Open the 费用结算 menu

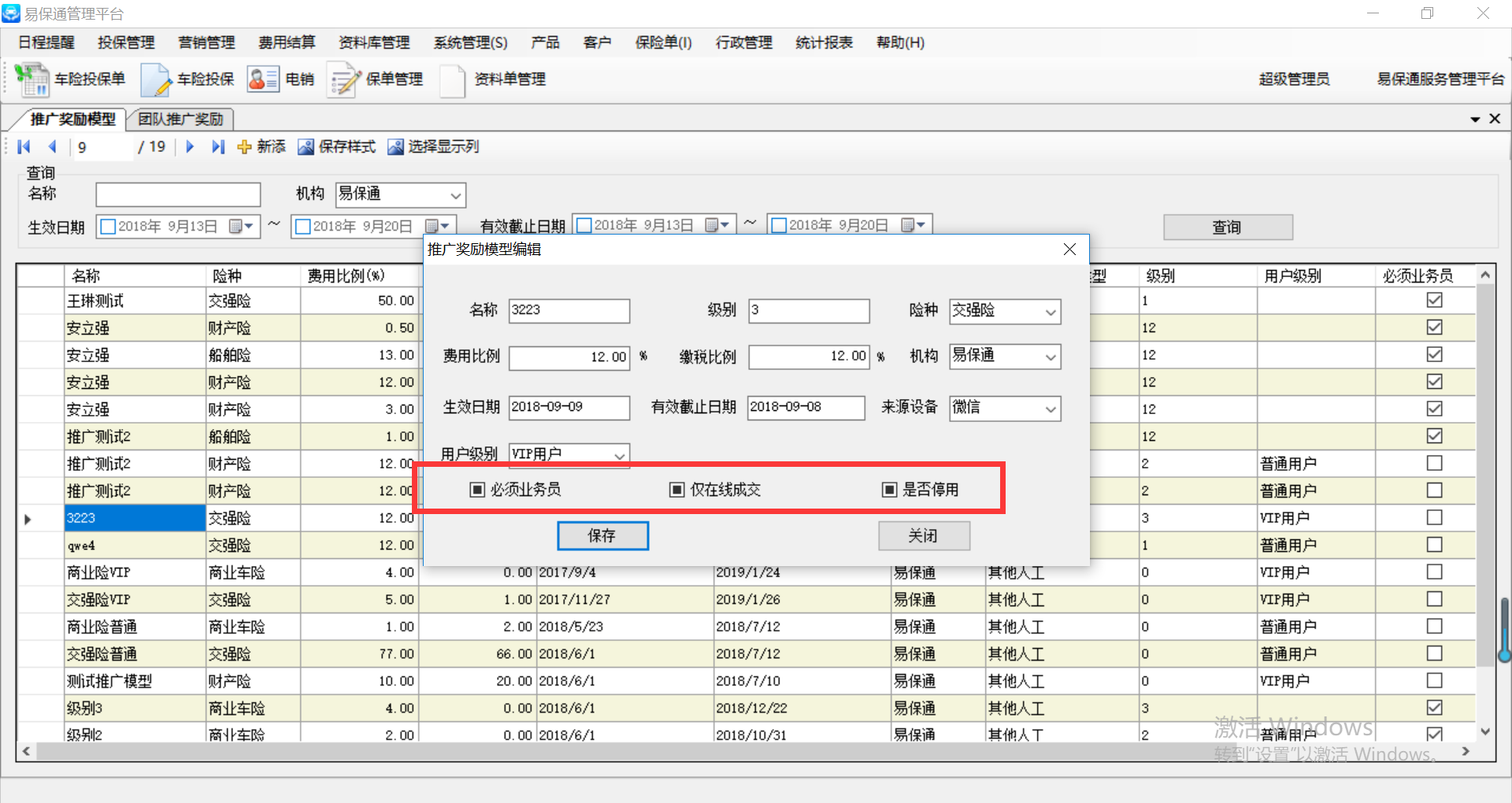[287, 43]
